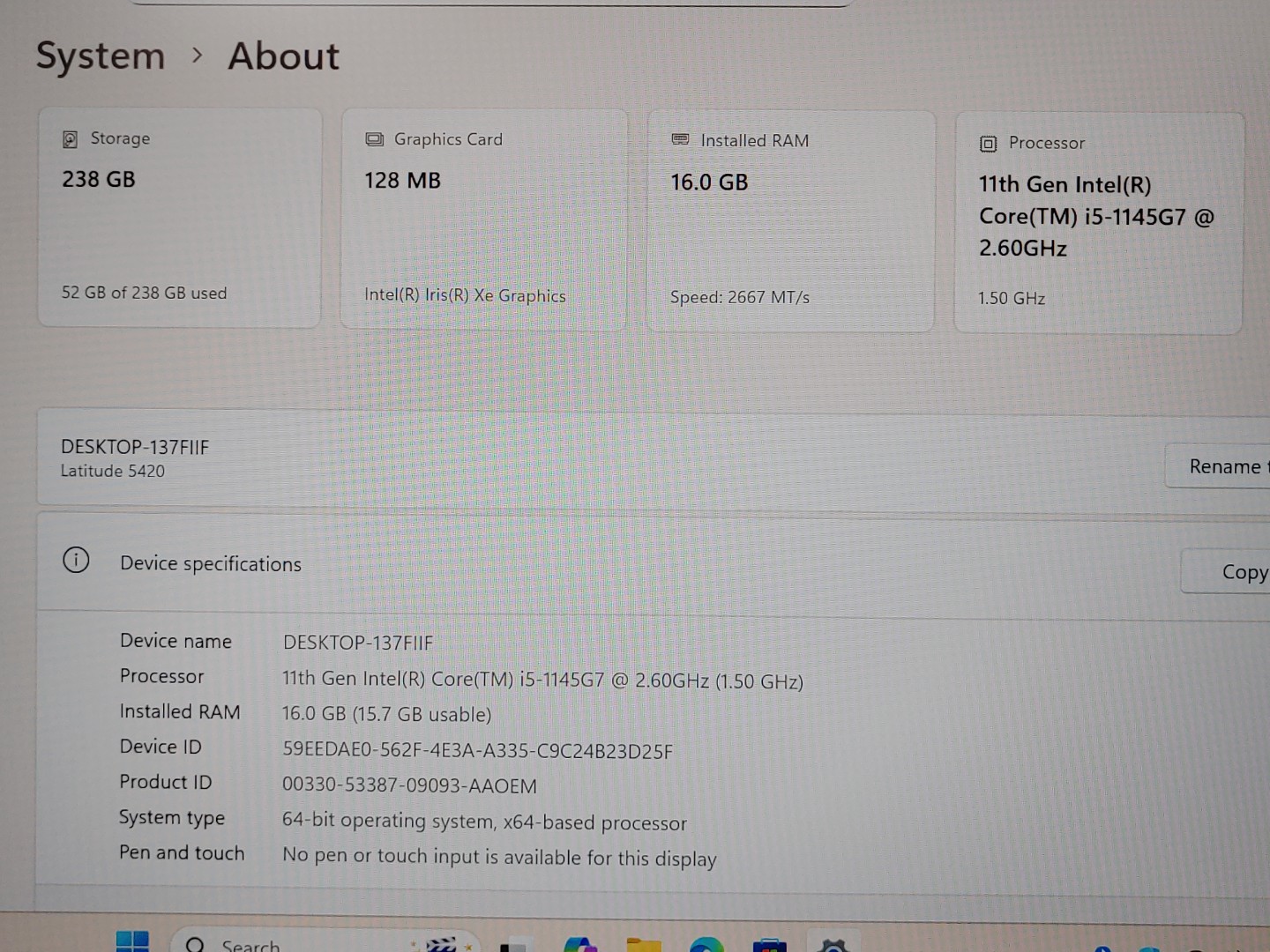1270x952 pixels.
Task: Select the About breadcrumb label
Action: 283,56
